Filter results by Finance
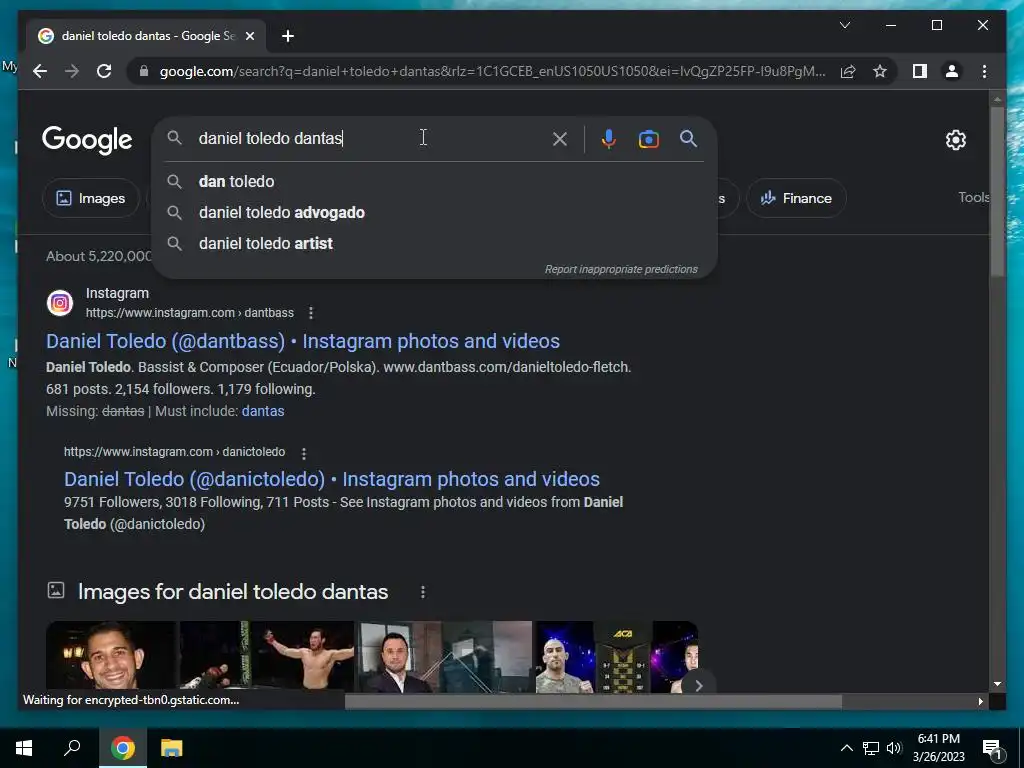Viewport: 1024px width, 768px height. click(796, 199)
